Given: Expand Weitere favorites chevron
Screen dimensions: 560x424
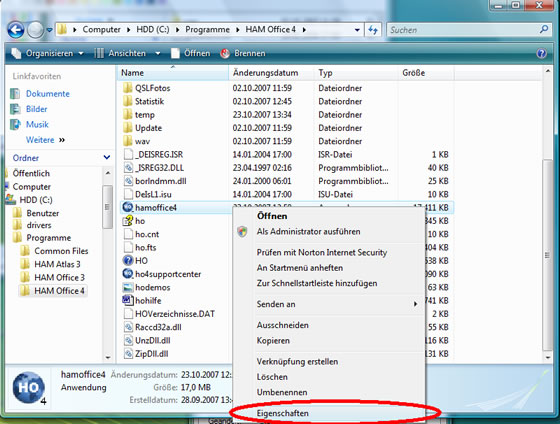Looking at the screenshot, I should [x=62, y=140].
